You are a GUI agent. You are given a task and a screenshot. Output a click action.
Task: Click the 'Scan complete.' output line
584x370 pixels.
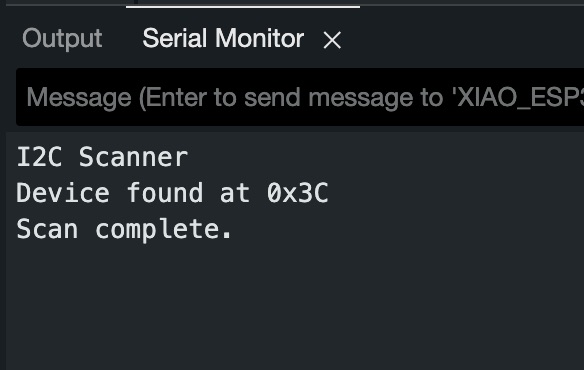124,229
